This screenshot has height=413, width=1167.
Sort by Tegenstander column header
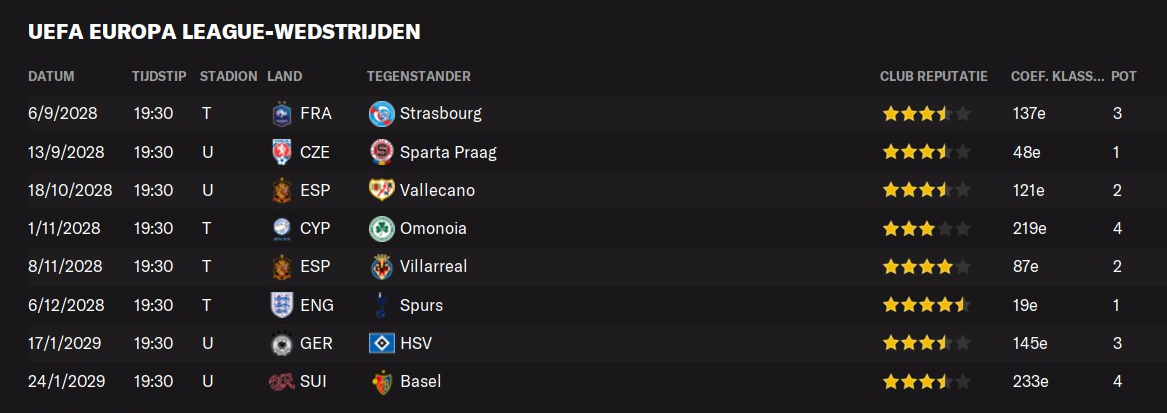[418, 77]
